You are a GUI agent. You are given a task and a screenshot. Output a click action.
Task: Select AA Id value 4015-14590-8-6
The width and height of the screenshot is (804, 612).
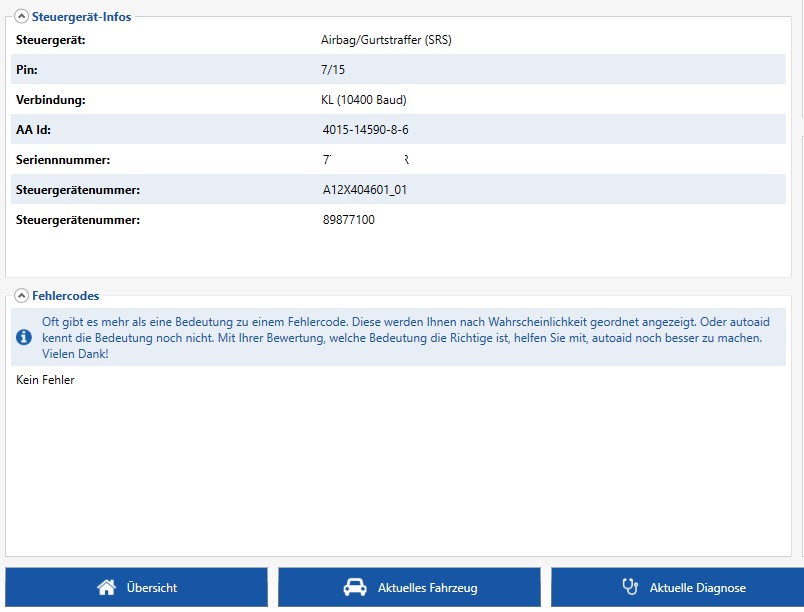pyautogui.click(x=365, y=130)
